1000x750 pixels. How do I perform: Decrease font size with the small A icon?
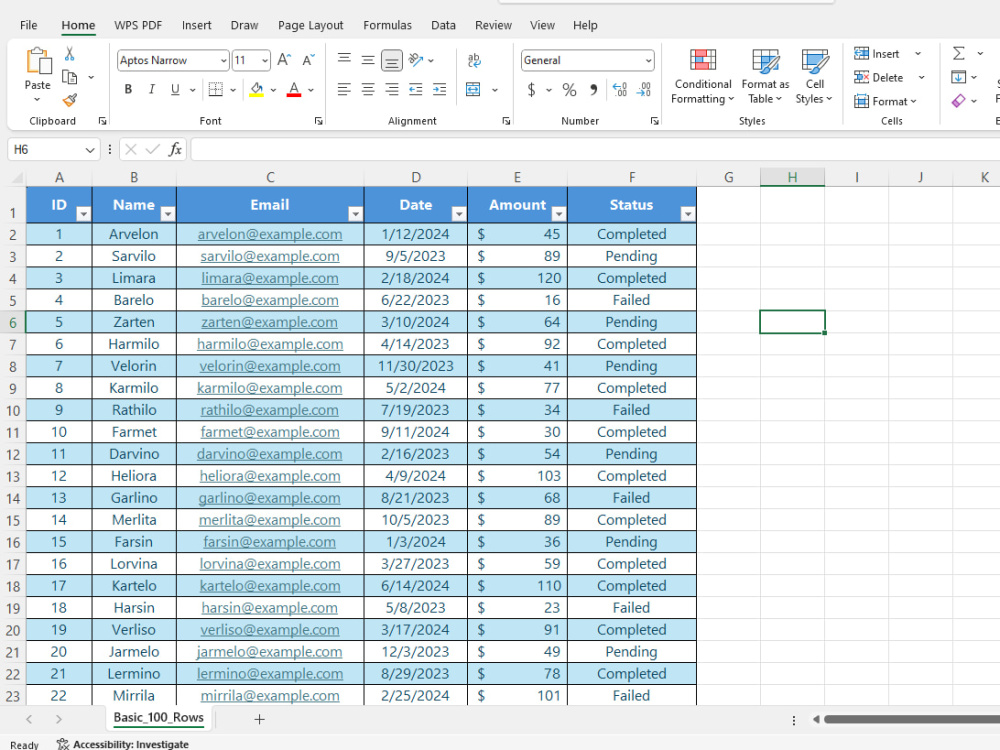[x=309, y=60]
